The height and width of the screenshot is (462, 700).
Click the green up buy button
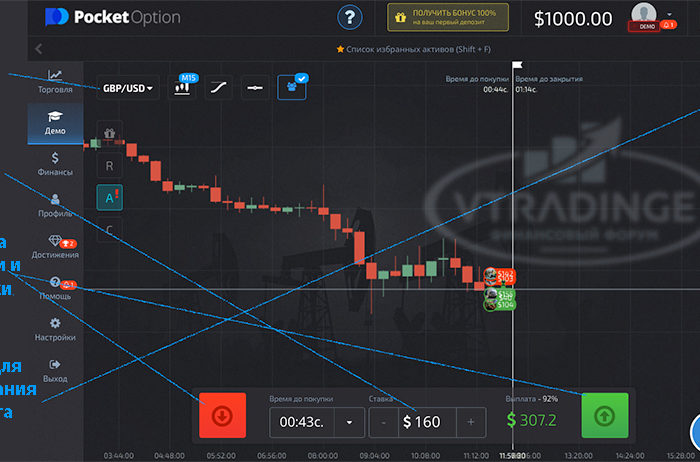605,415
